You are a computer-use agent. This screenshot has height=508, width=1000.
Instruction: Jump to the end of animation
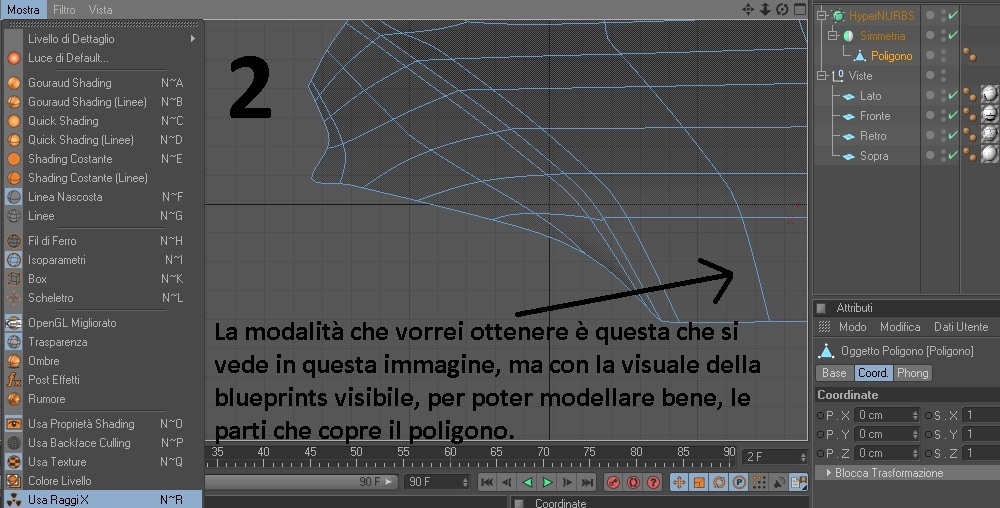pyautogui.click(x=587, y=482)
